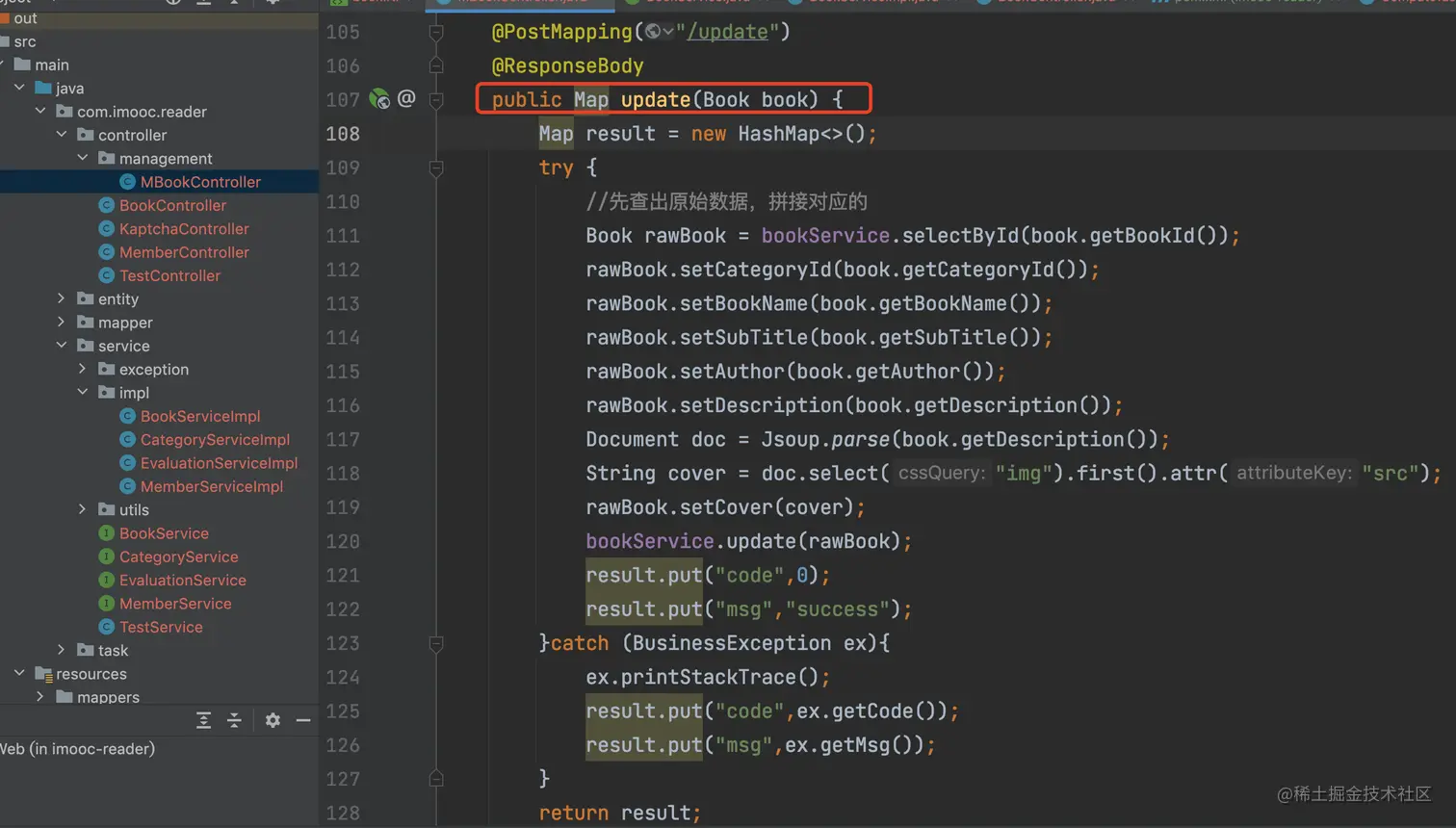Image resolution: width=1456 pixels, height=828 pixels.
Task: Toggle folding of the update method on line 107
Action: (x=436, y=99)
